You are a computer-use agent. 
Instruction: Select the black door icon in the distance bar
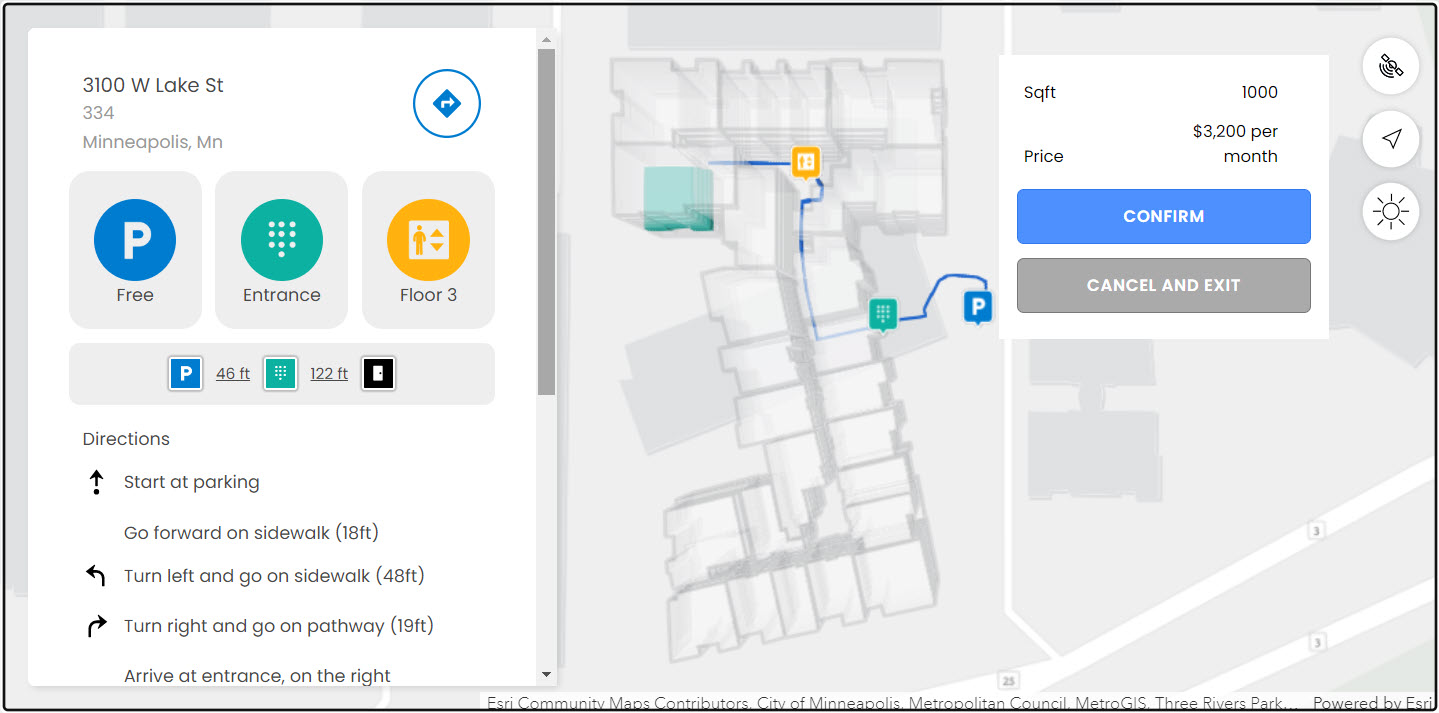pyautogui.click(x=378, y=372)
